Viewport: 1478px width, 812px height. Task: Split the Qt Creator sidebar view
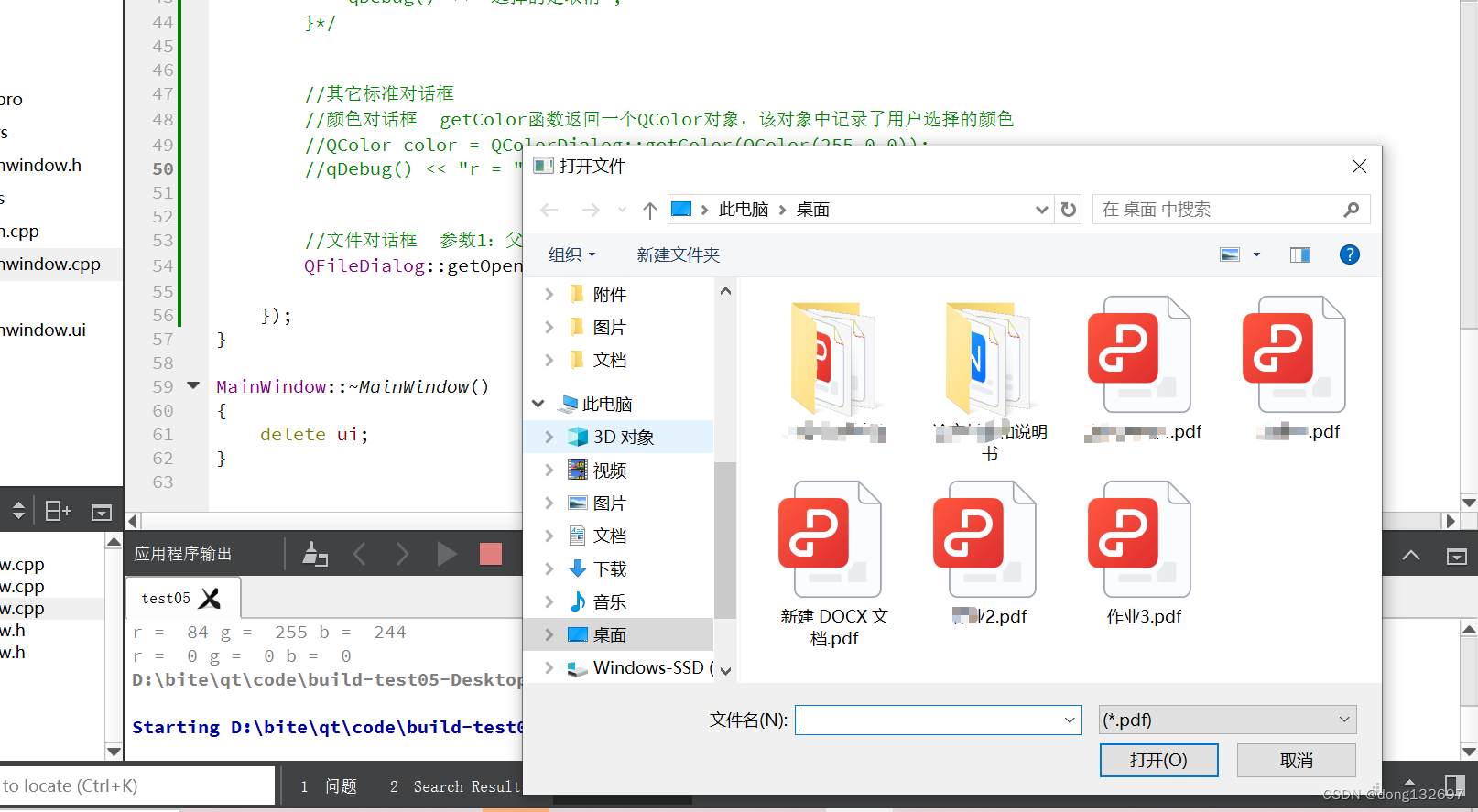[58, 511]
